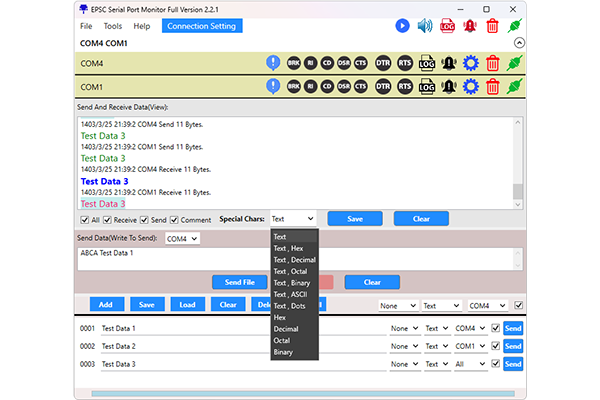The height and width of the screenshot is (400, 600).
Task: Open the Tools menu
Action: point(113,26)
